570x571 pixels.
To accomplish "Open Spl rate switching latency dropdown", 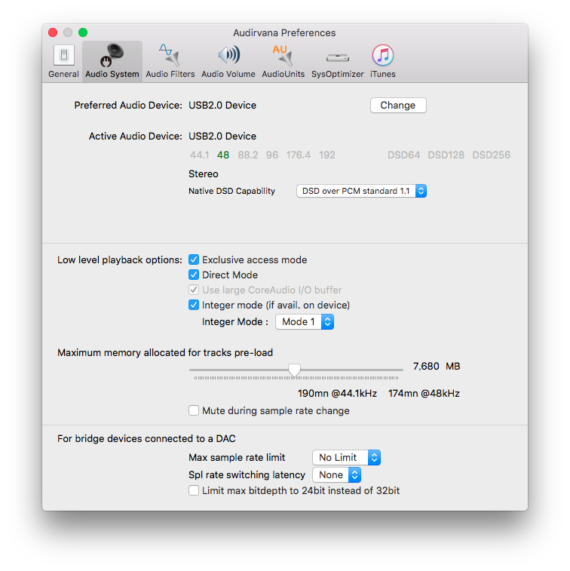I will click(337, 475).
